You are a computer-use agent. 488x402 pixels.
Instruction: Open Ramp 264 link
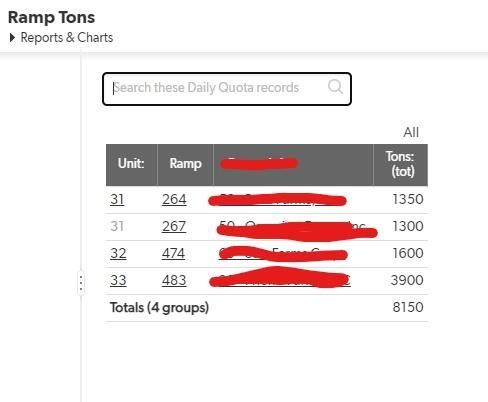point(174,199)
